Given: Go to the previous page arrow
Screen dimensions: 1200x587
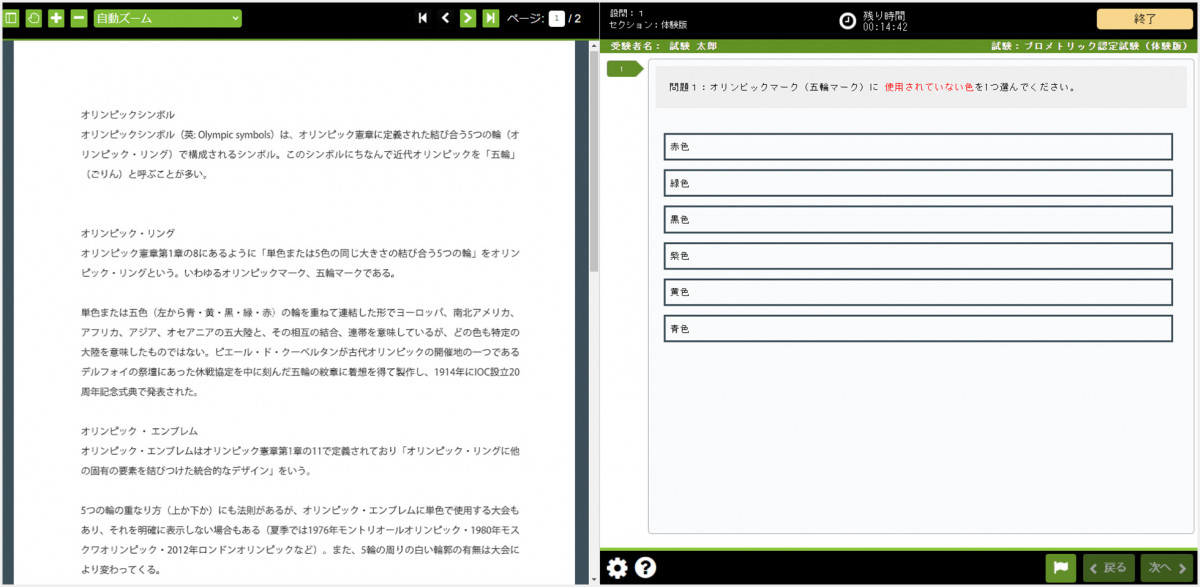Looking at the screenshot, I should click(446, 16).
